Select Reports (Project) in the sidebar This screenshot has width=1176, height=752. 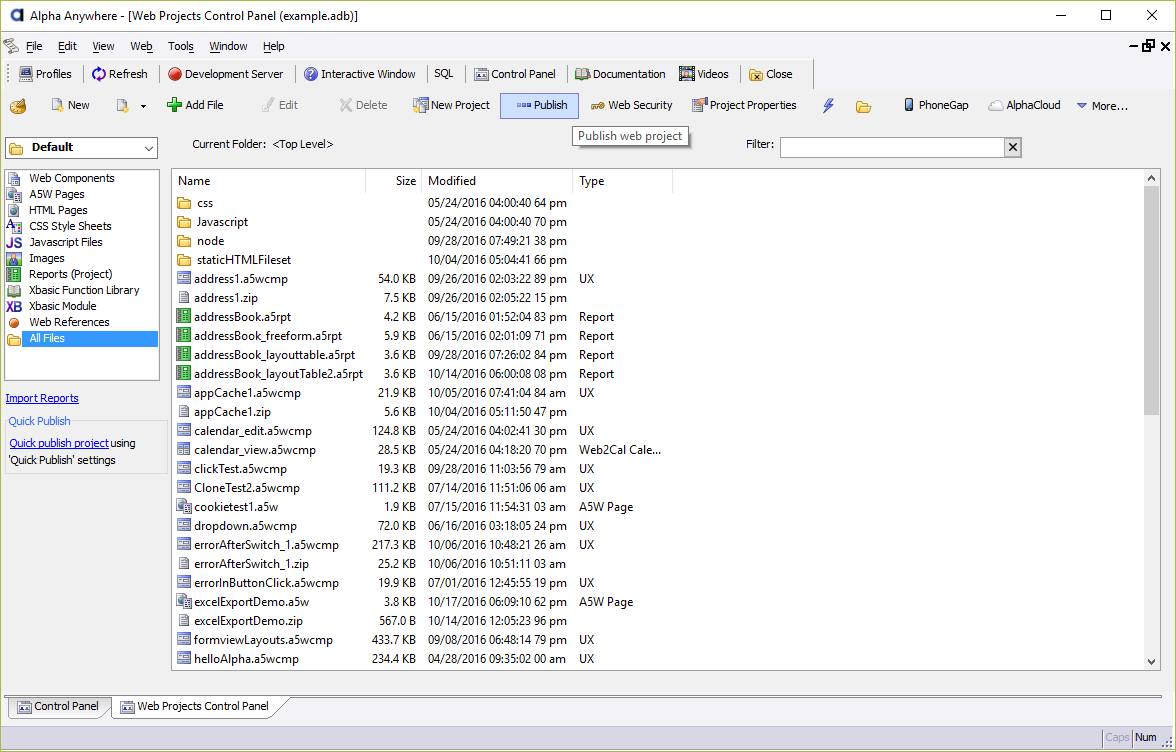tap(70, 274)
